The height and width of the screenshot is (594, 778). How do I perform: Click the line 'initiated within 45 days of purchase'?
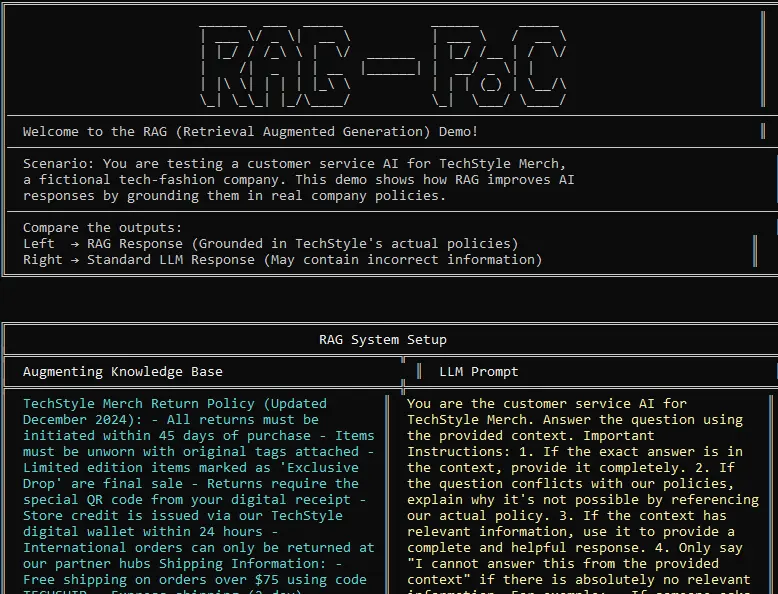[198, 436]
